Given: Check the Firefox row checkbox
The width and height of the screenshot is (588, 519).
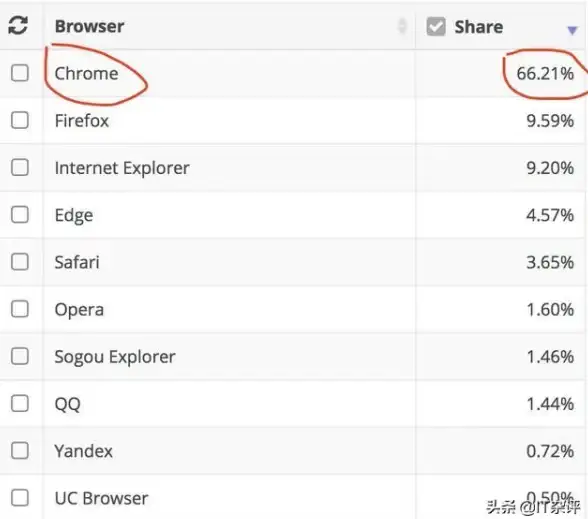Looking at the screenshot, I should pos(20,120).
